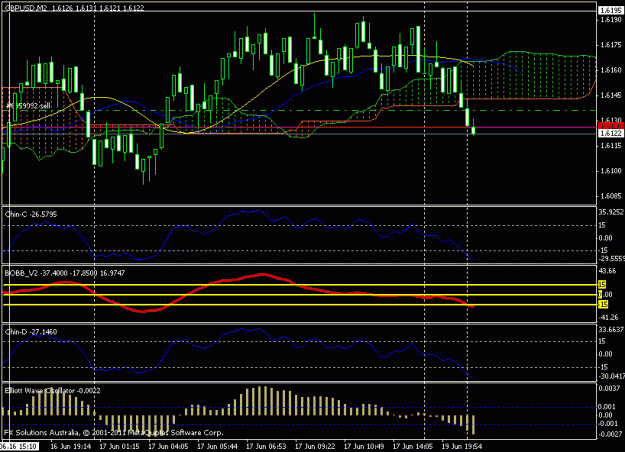Click time label 17 Jun 04:05
The height and width of the screenshot is (452, 625).
(168, 446)
